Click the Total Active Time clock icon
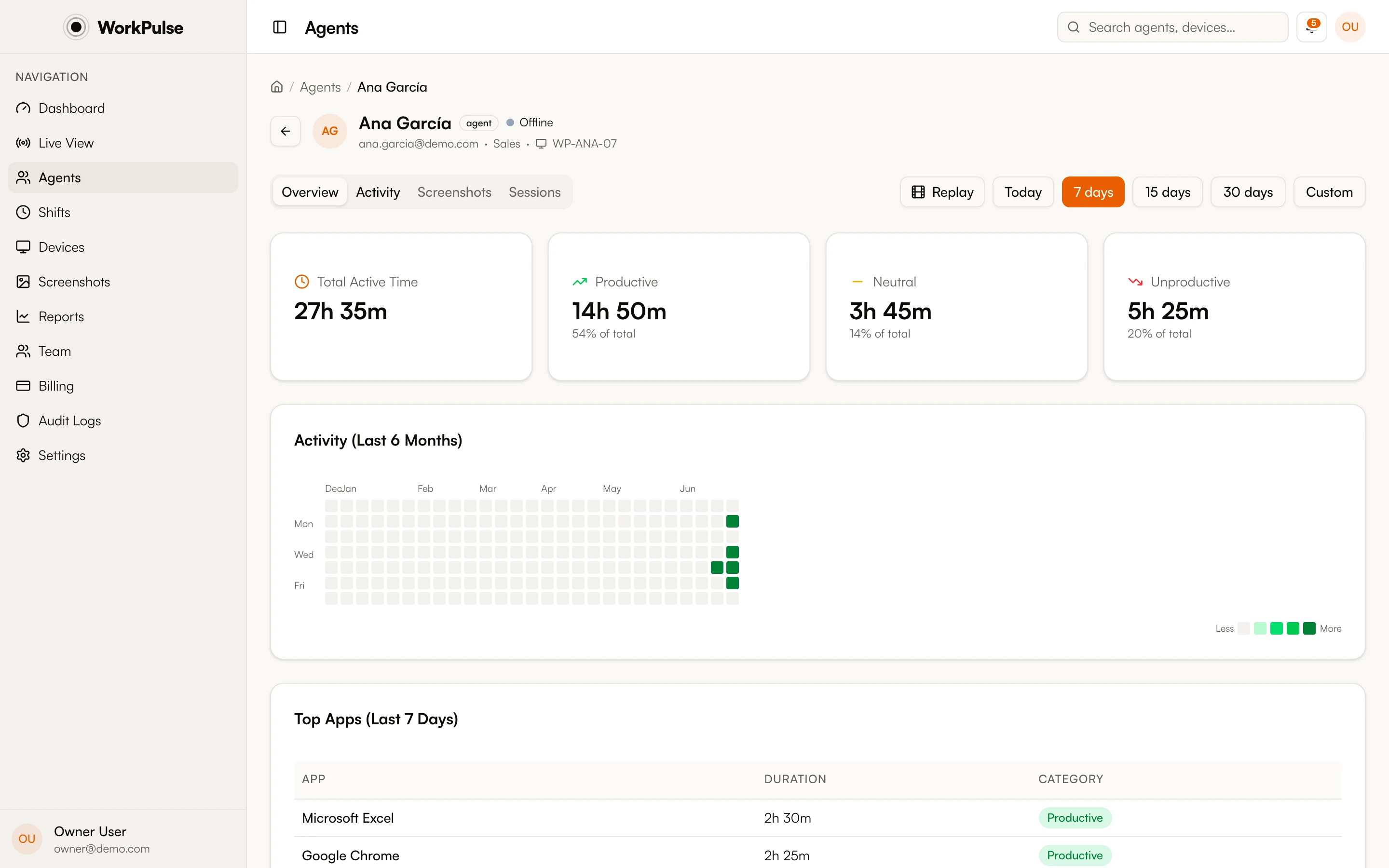The width and height of the screenshot is (1389, 868). (x=301, y=282)
